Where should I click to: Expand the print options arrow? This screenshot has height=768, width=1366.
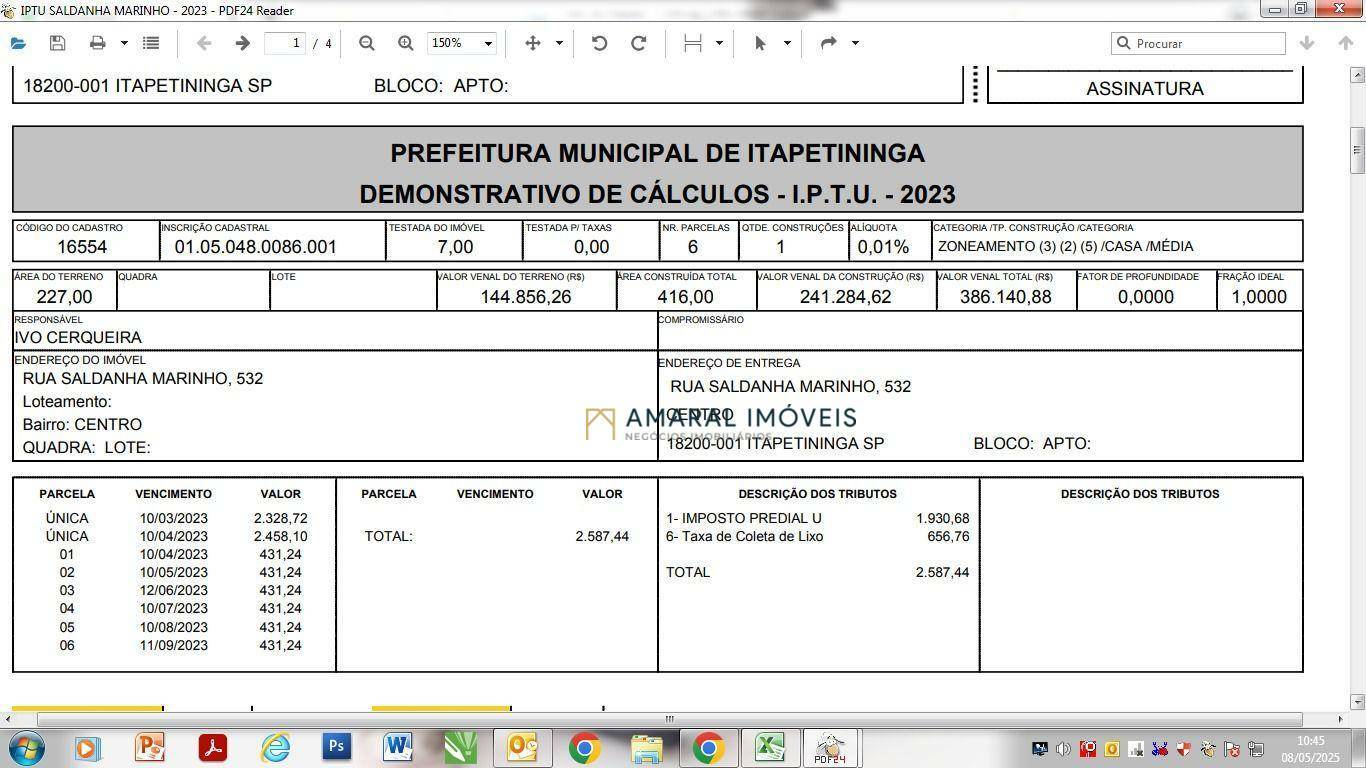[x=124, y=43]
